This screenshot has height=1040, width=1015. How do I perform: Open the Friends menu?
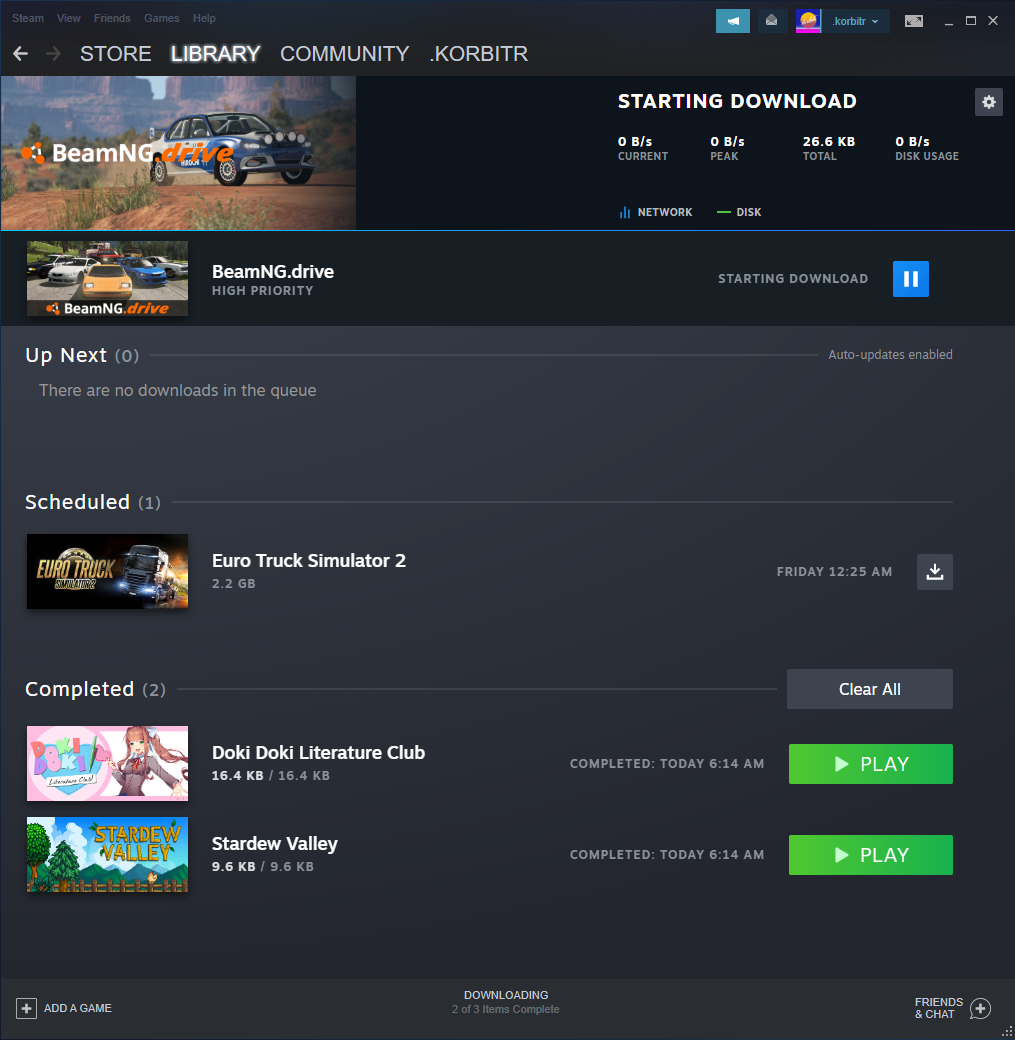click(112, 18)
